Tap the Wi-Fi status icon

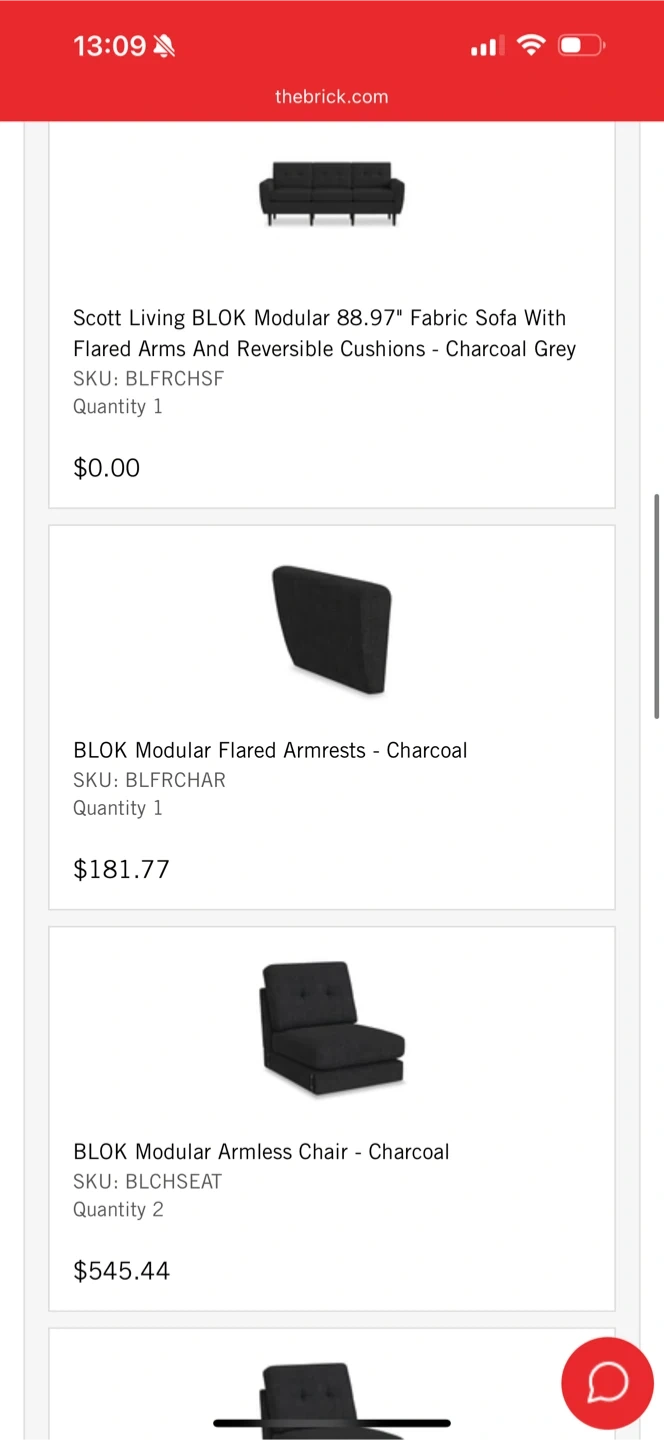click(x=532, y=45)
